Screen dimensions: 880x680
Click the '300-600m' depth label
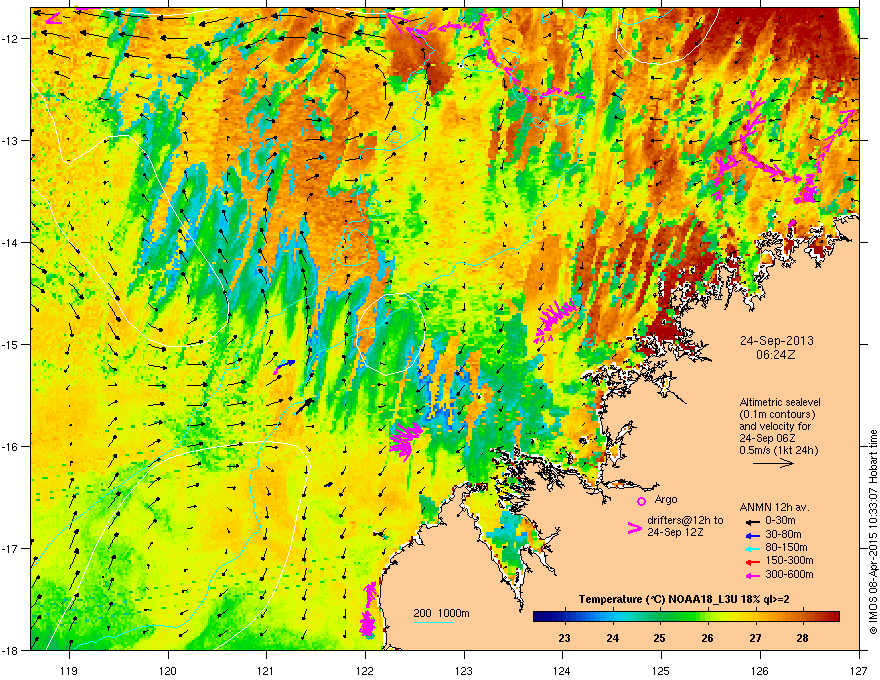pos(789,575)
